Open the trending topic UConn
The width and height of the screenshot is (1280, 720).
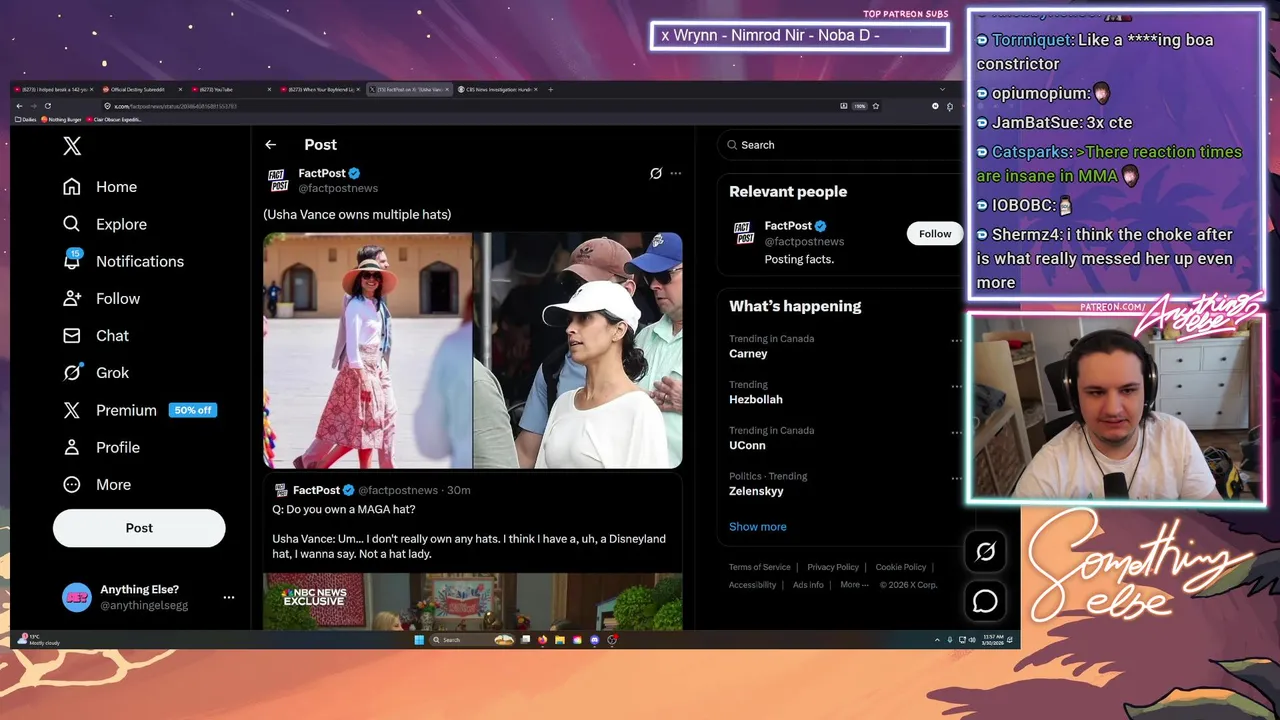tap(747, 445)
